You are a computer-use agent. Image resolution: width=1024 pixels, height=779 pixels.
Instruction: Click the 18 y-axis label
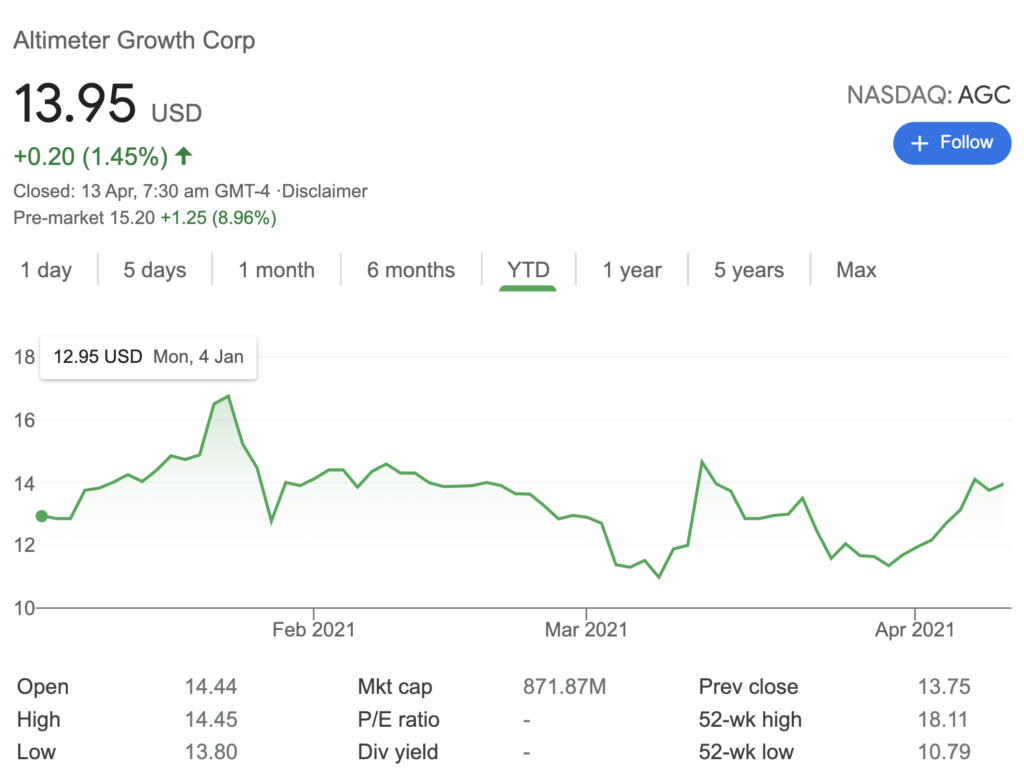[x=24, y=357]
